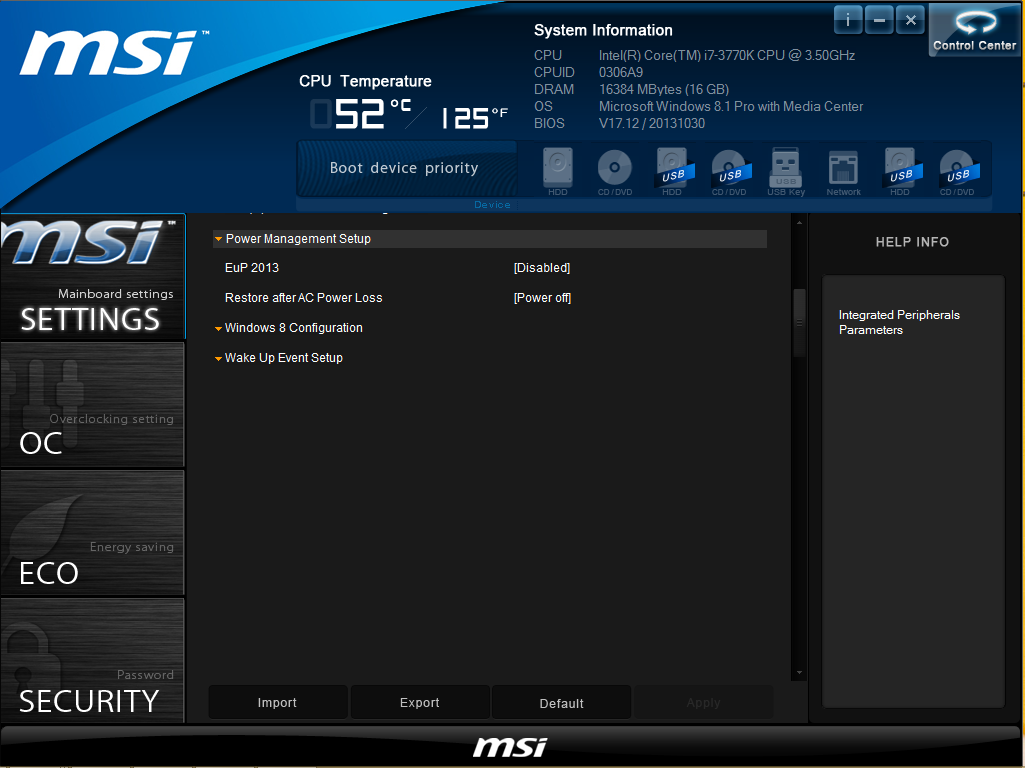The height and width of the screenshot is (768, 1025).
Task: Click the settings list scrollbar thumb
Action: click(799, 323)
